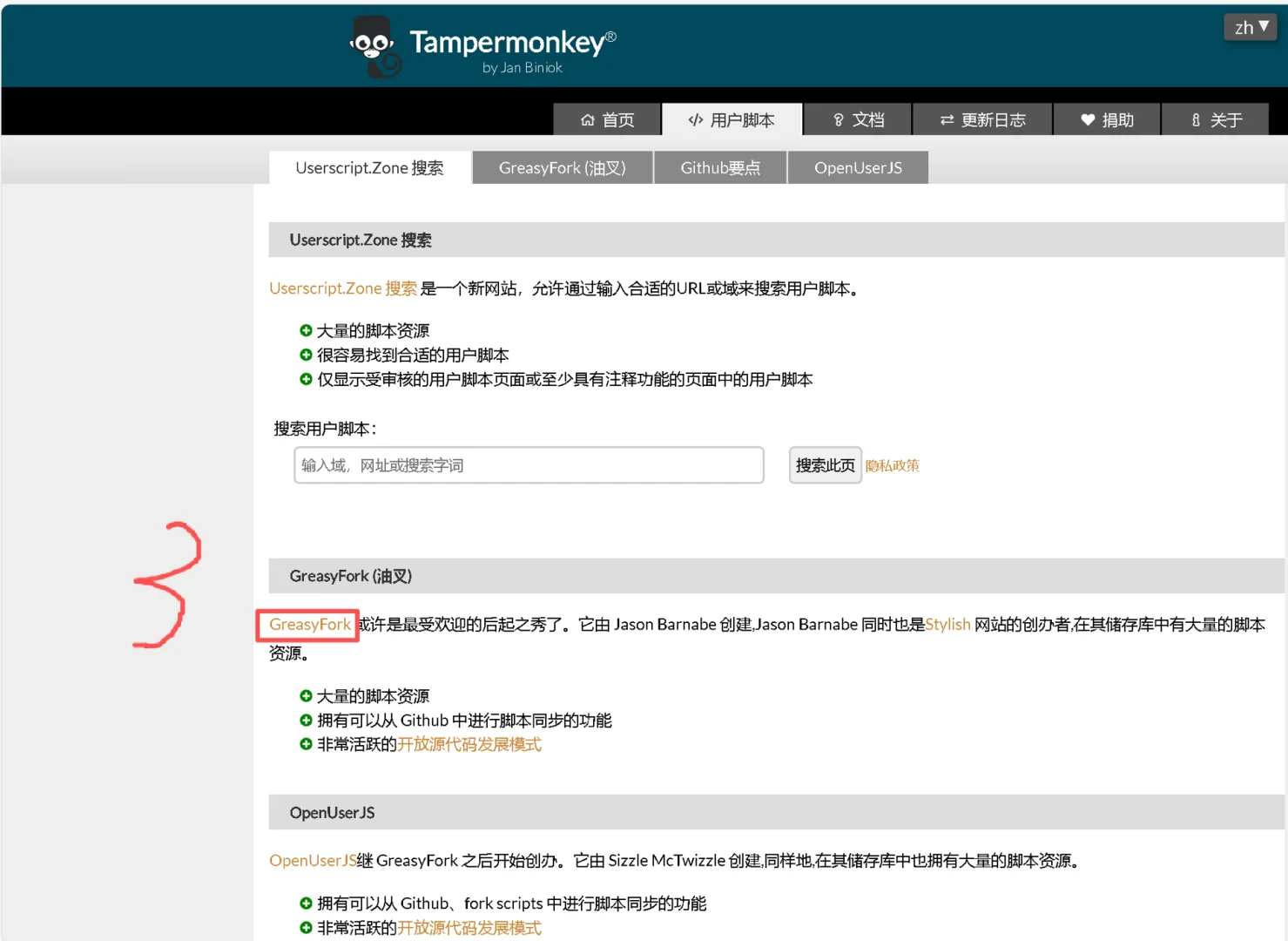Follow the Userscript.Zone 搜索 orange link
This screenshot has width=1288, height=941.
343,288
